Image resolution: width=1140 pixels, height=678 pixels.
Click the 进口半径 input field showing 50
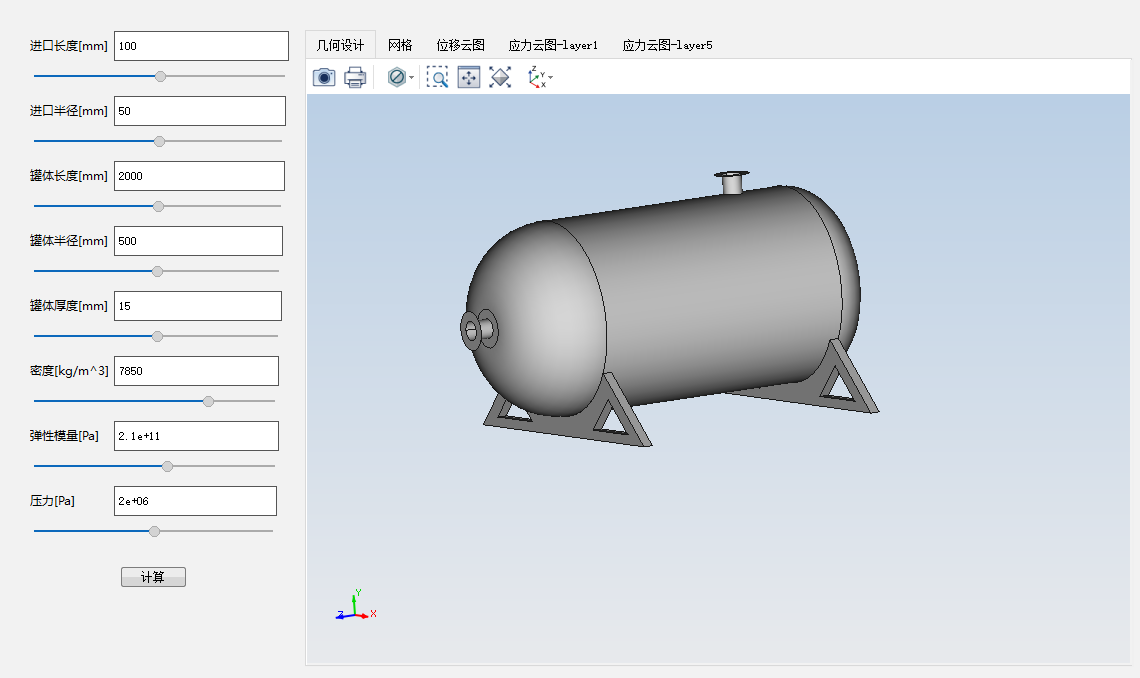click(x=200, y=110)
